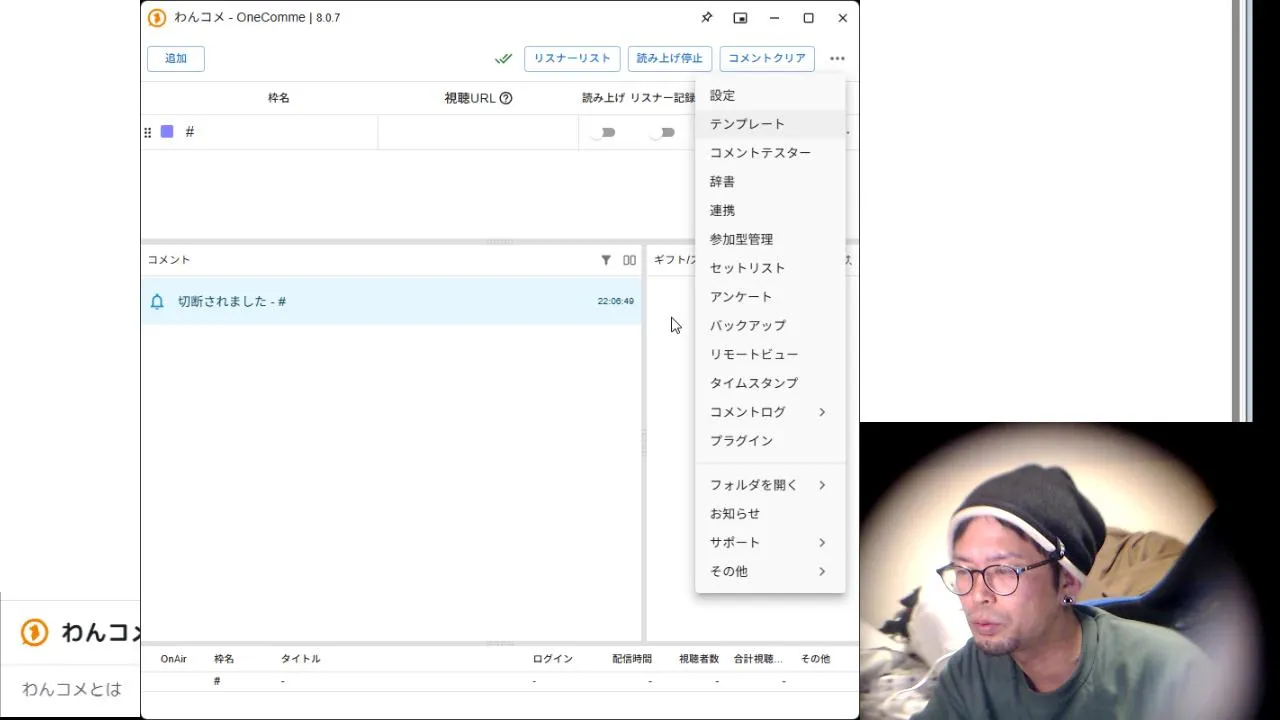The height and width of the screenshot is (720, 1280).
Task: Open the リスナーリスト button
Action: pos(572,58)
